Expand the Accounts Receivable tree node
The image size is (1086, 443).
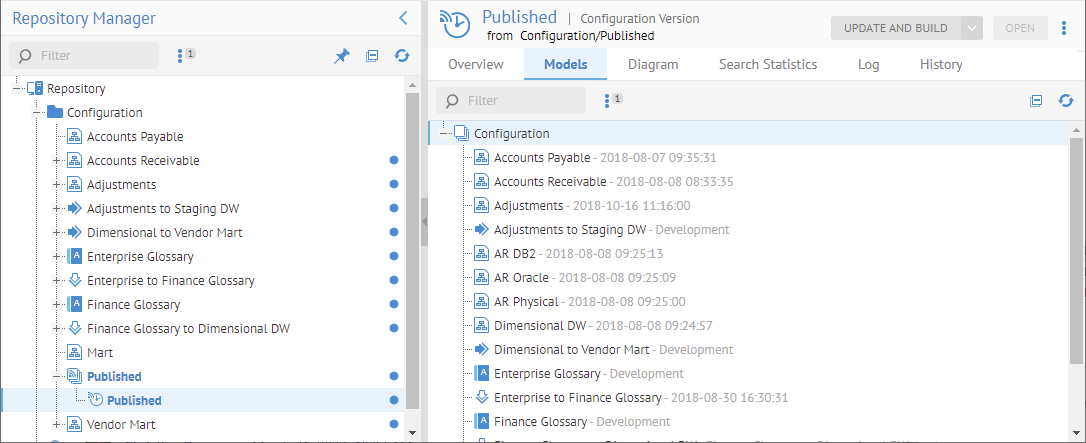tap(57, 161)
